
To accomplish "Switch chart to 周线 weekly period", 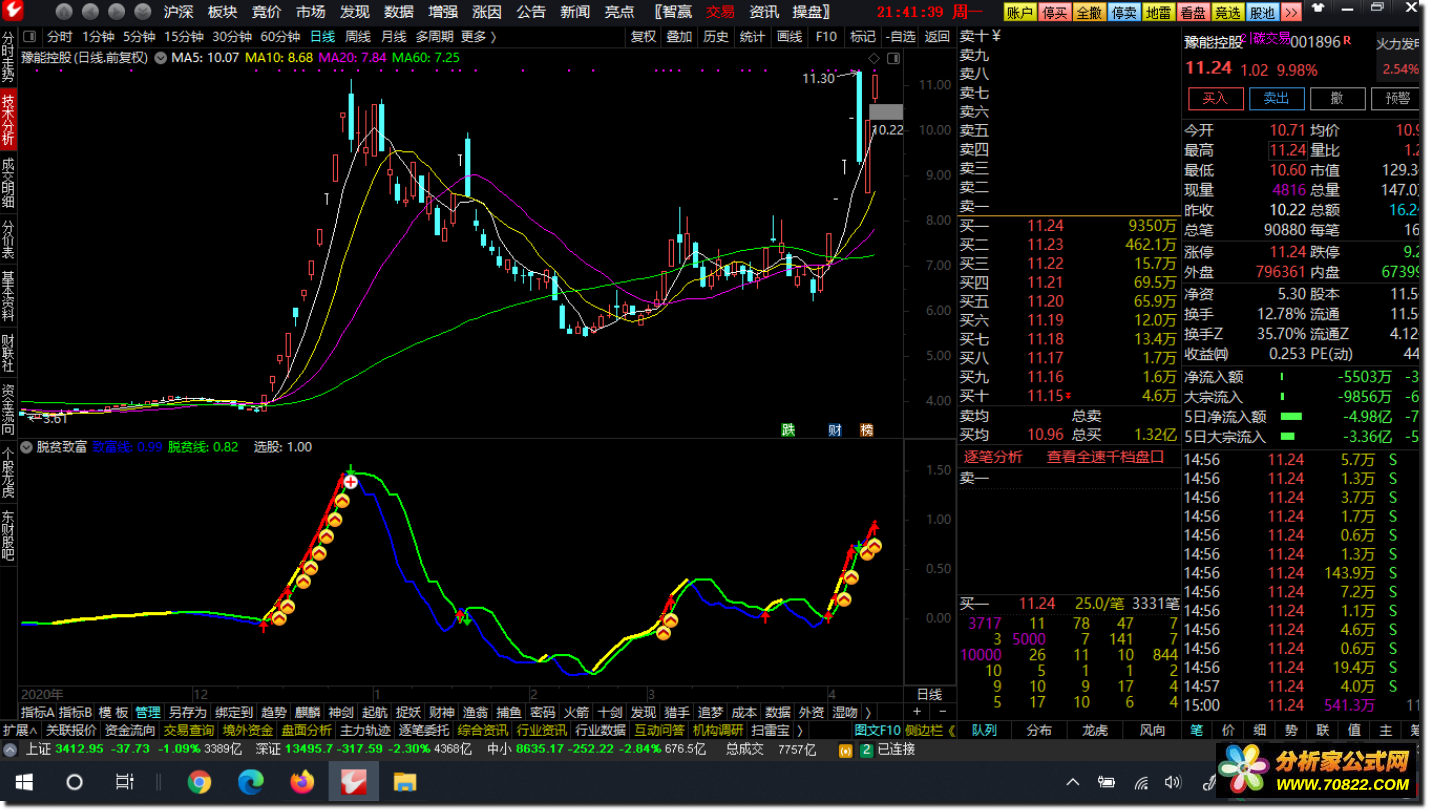I will pyautogui.click(x=358, y=37).
